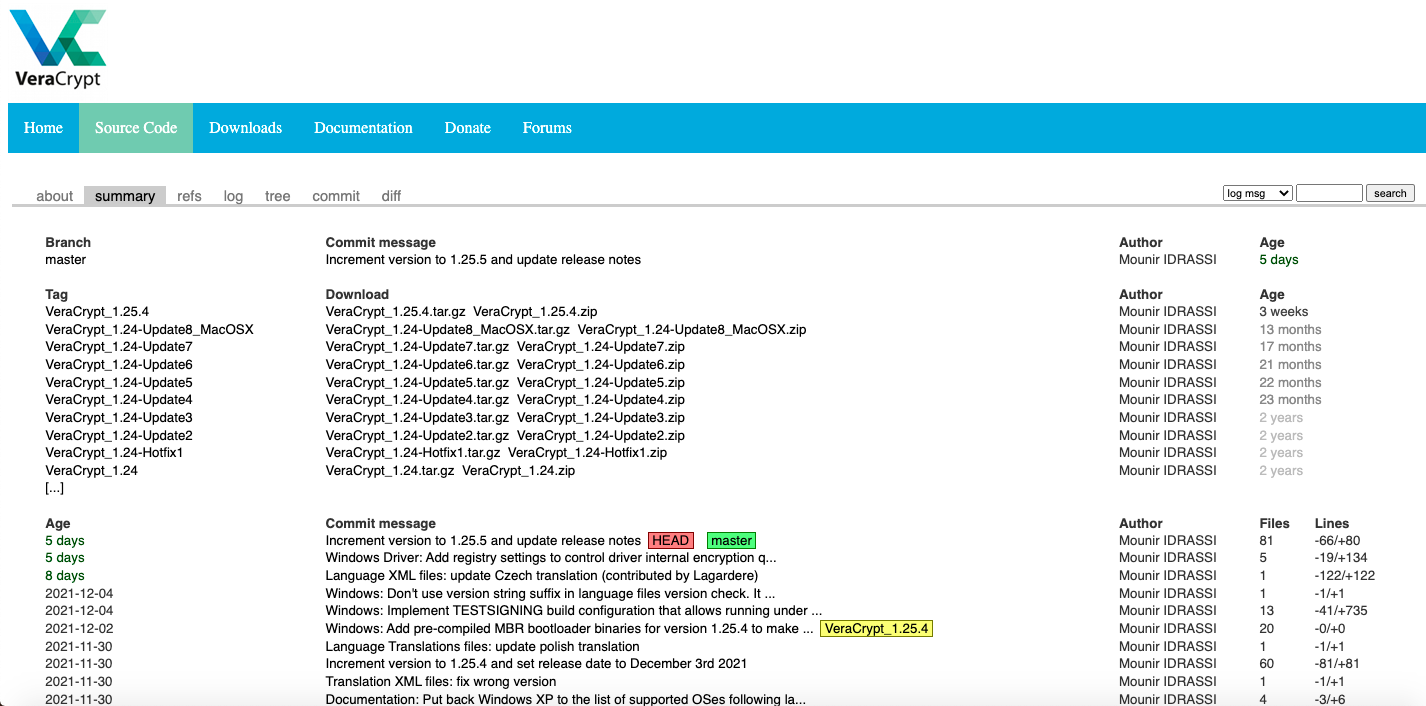
Task: Click the green master branch label
Action: [x=731, y=541]
